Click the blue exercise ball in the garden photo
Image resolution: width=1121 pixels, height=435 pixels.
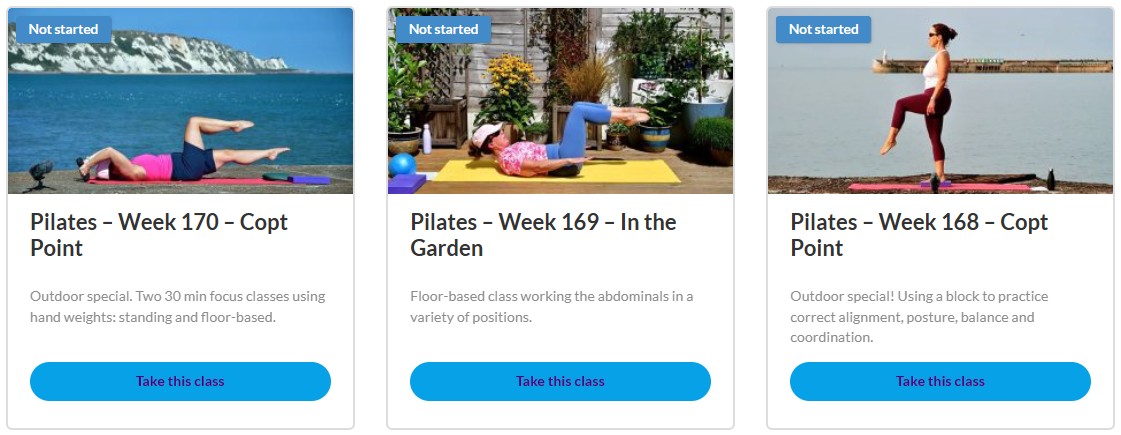tap(402, 165)
